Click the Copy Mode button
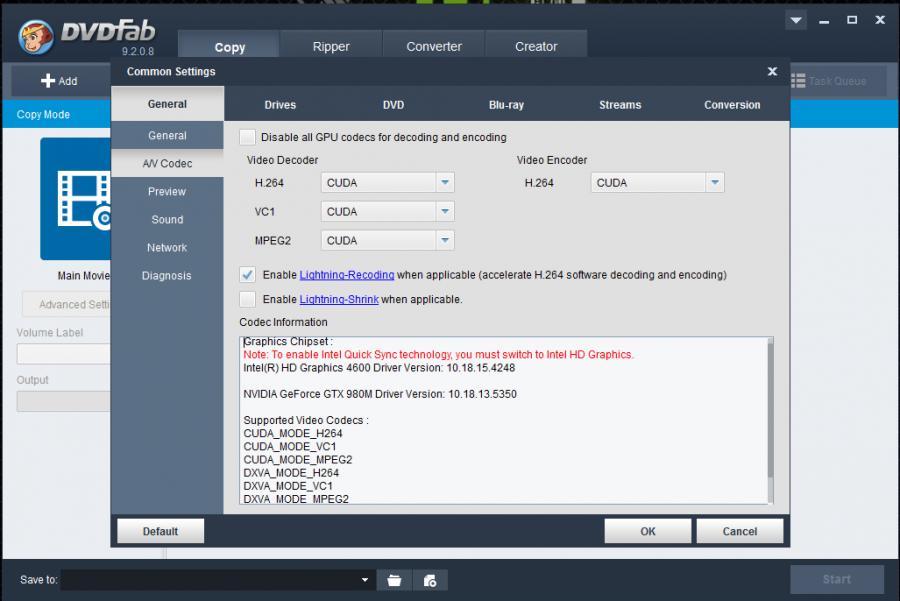 click(x=44, y=114)
